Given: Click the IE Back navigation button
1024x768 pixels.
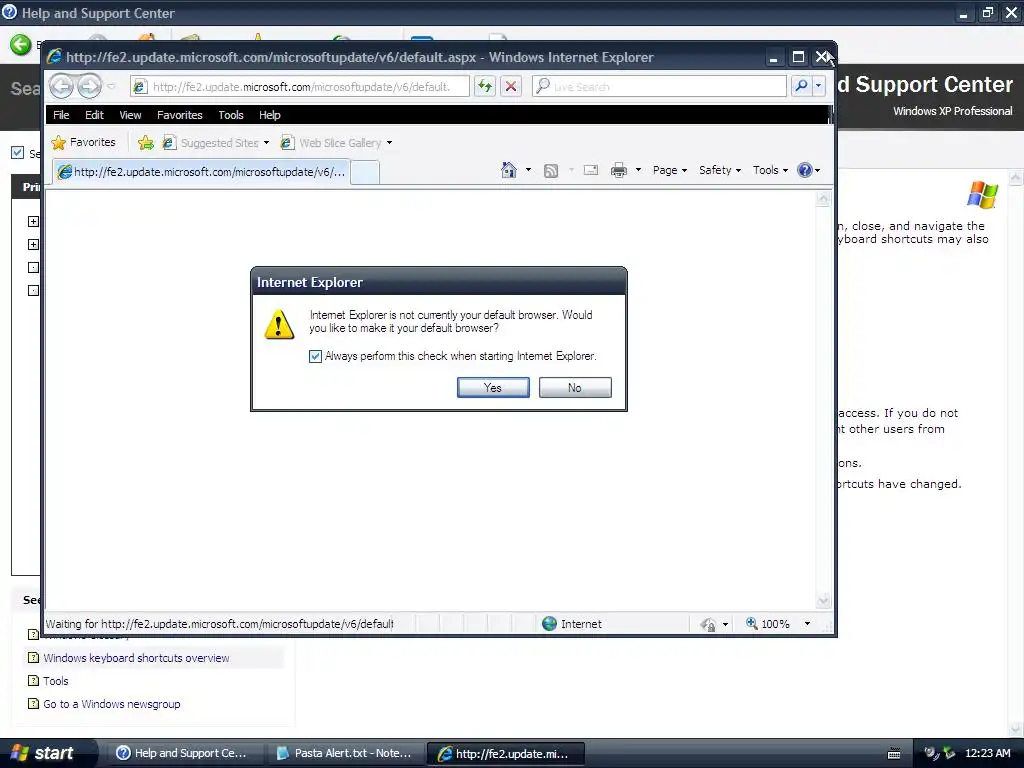Looking at the screenshot, I should (x=61, y=86).
